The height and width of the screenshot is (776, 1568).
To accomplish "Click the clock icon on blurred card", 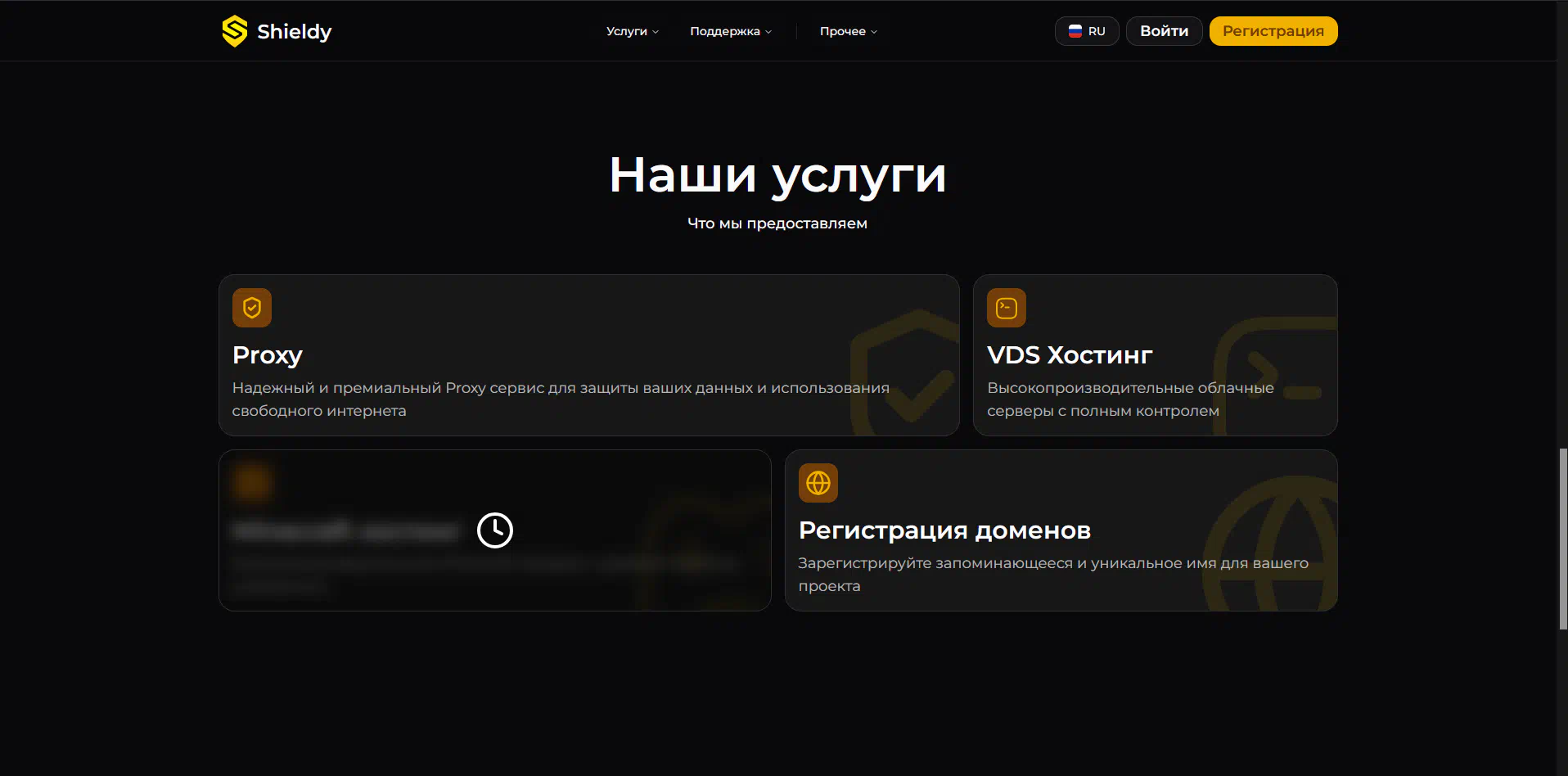I will click(495, 530).
